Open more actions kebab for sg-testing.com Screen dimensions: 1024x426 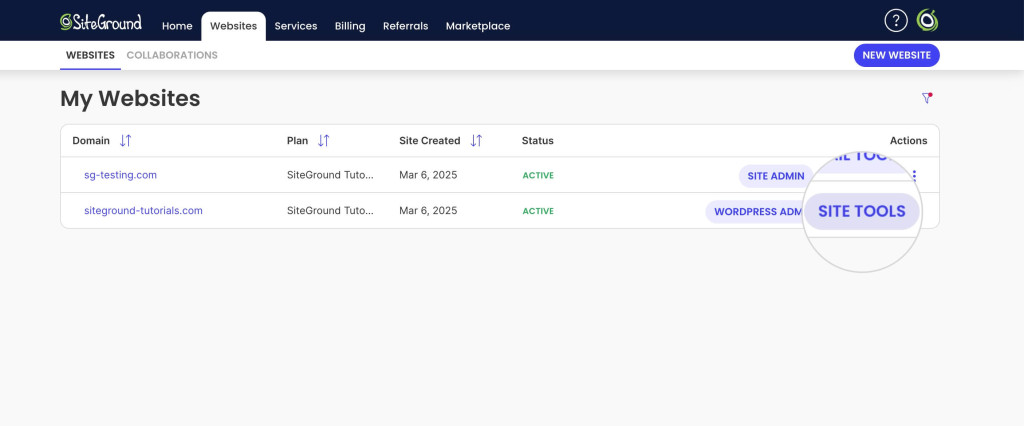click(914, 176)
